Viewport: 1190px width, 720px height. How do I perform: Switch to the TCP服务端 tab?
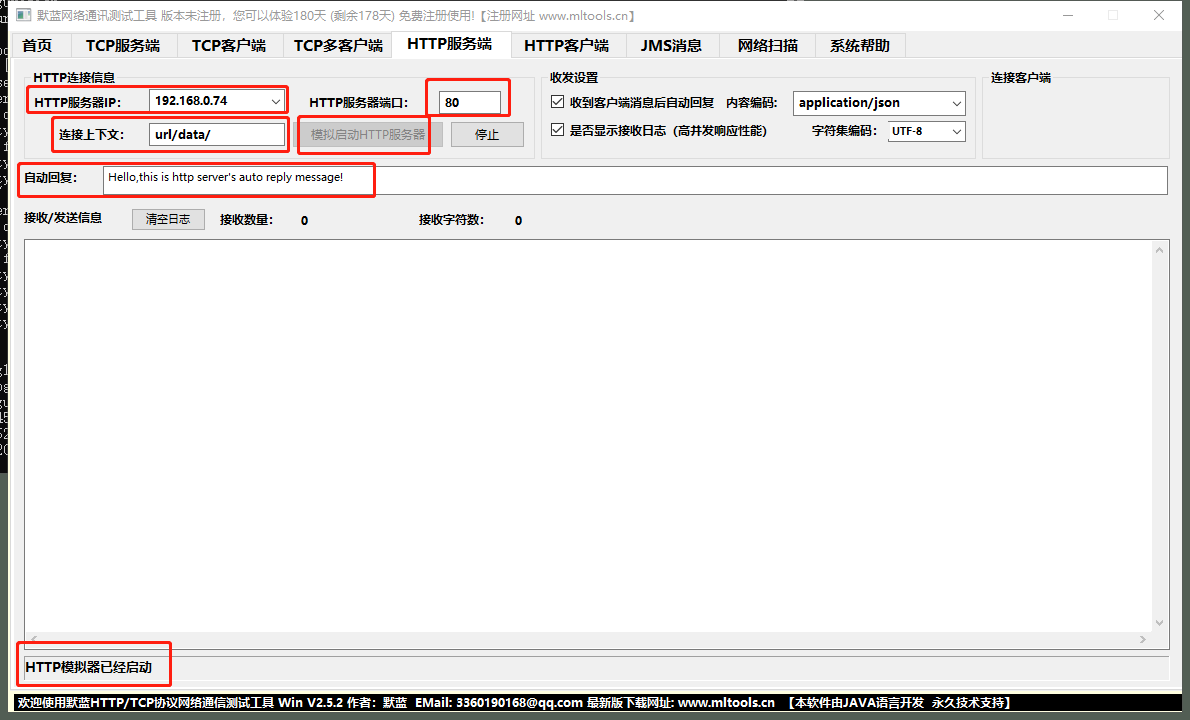click(x=123, y=46)
